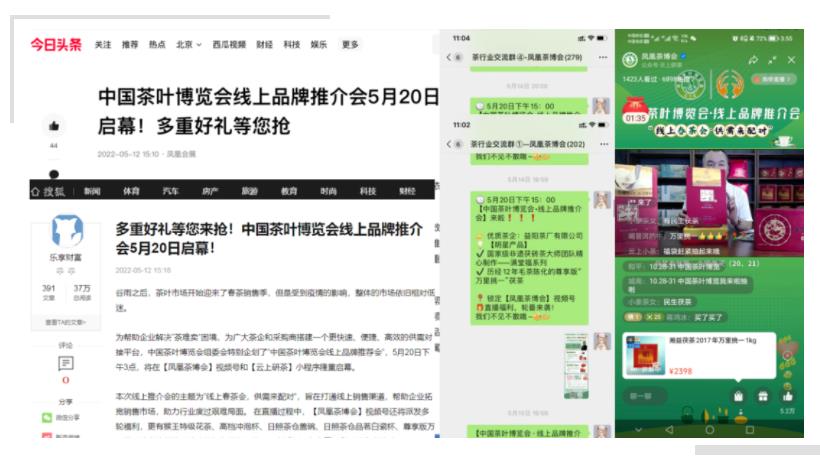Screen dimensions: 820x466
Task: Open 旅游 in Sohu navigation bar
Action: [249, 191]
